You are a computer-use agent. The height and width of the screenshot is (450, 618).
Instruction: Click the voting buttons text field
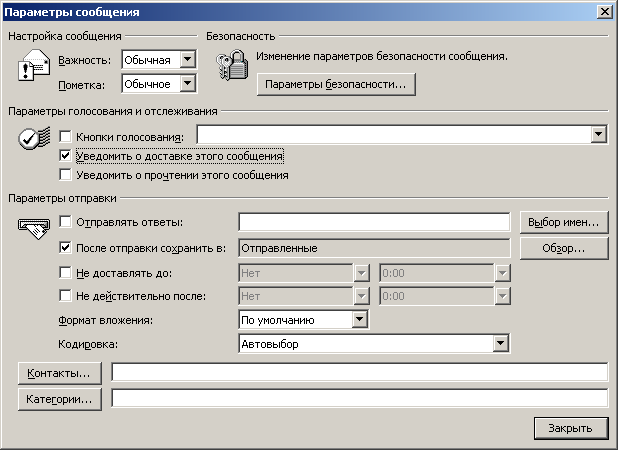[394, 134]
